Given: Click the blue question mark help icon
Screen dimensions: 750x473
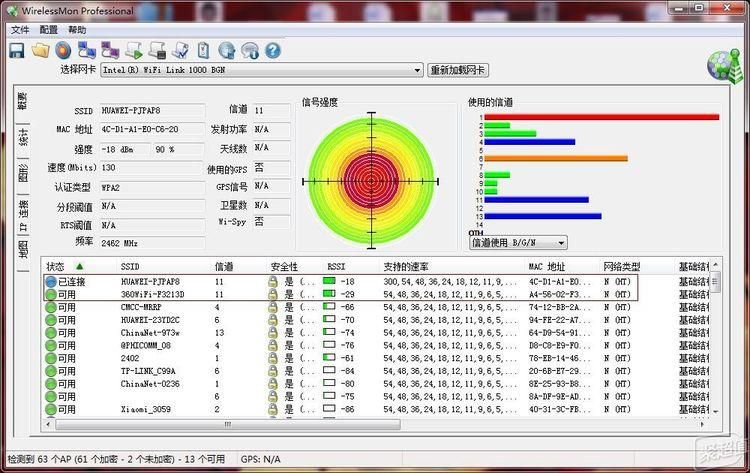Looking at the screenshot, I should pyautogui.click(x=273, y=50).
